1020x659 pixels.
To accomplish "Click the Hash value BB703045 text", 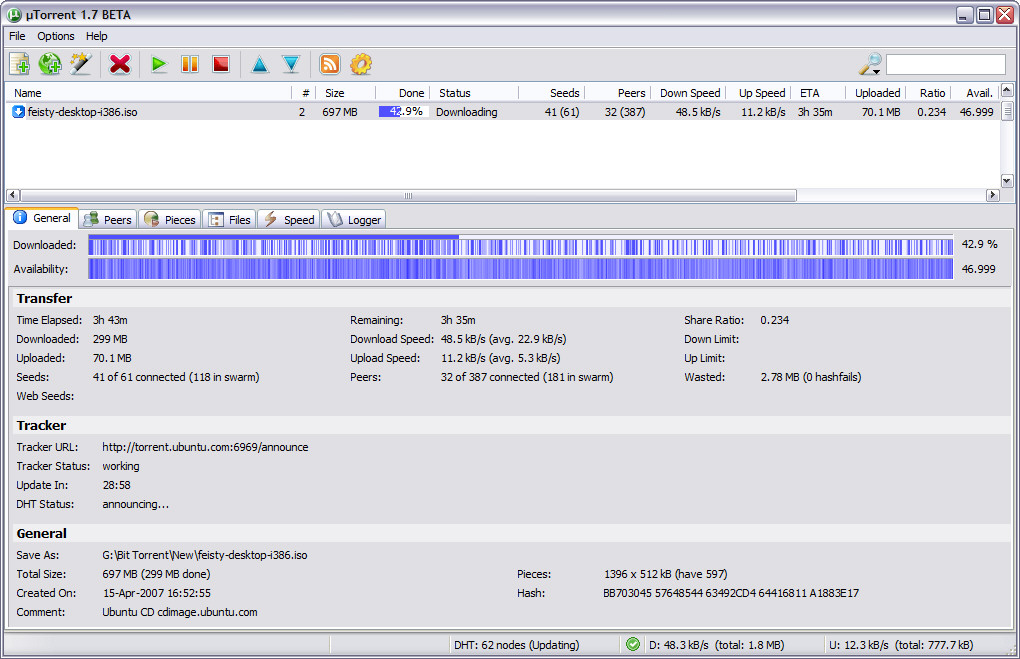I will click(731, 593).
